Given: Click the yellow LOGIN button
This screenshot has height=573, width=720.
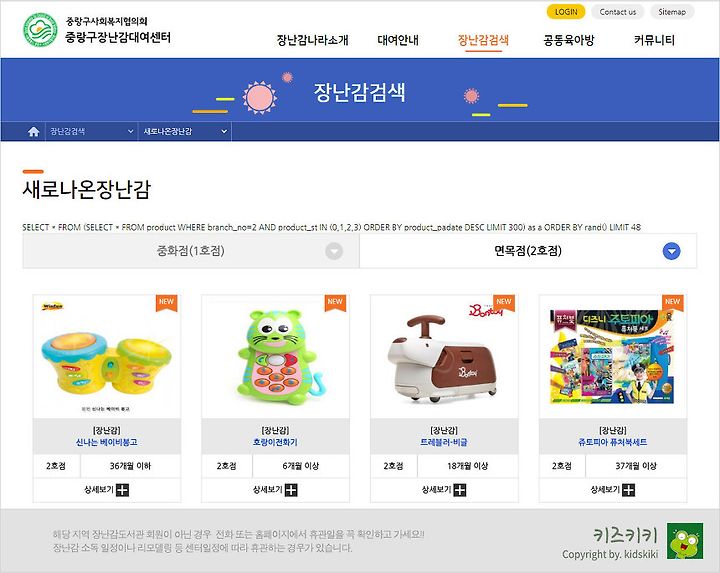Looking at the screenshot, I should click(x=566, y=12).
